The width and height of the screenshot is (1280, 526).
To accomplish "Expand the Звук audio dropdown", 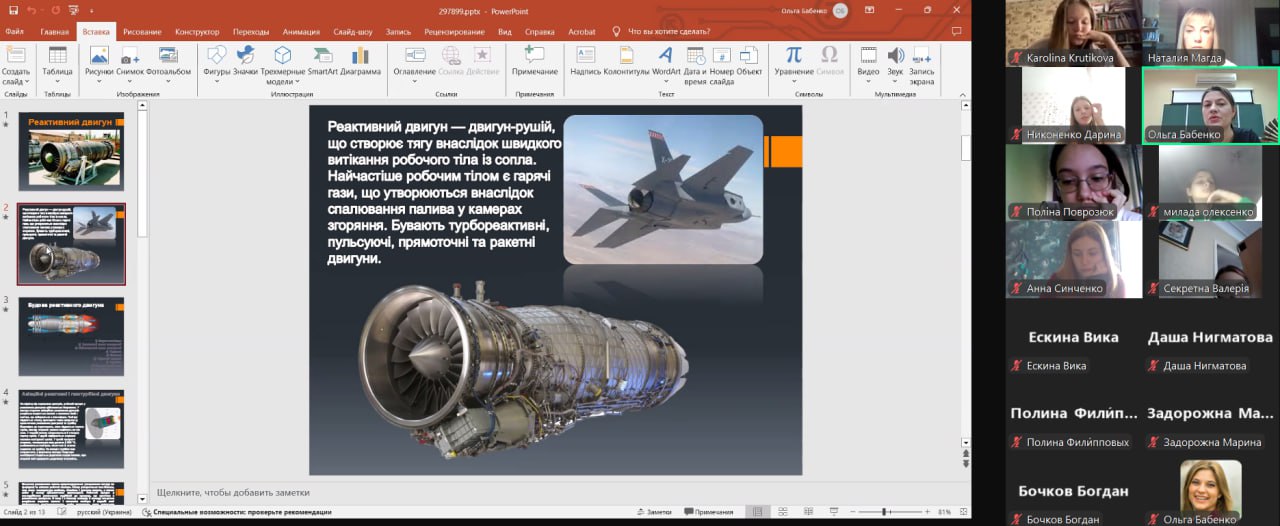I will [x=895, y=81].
